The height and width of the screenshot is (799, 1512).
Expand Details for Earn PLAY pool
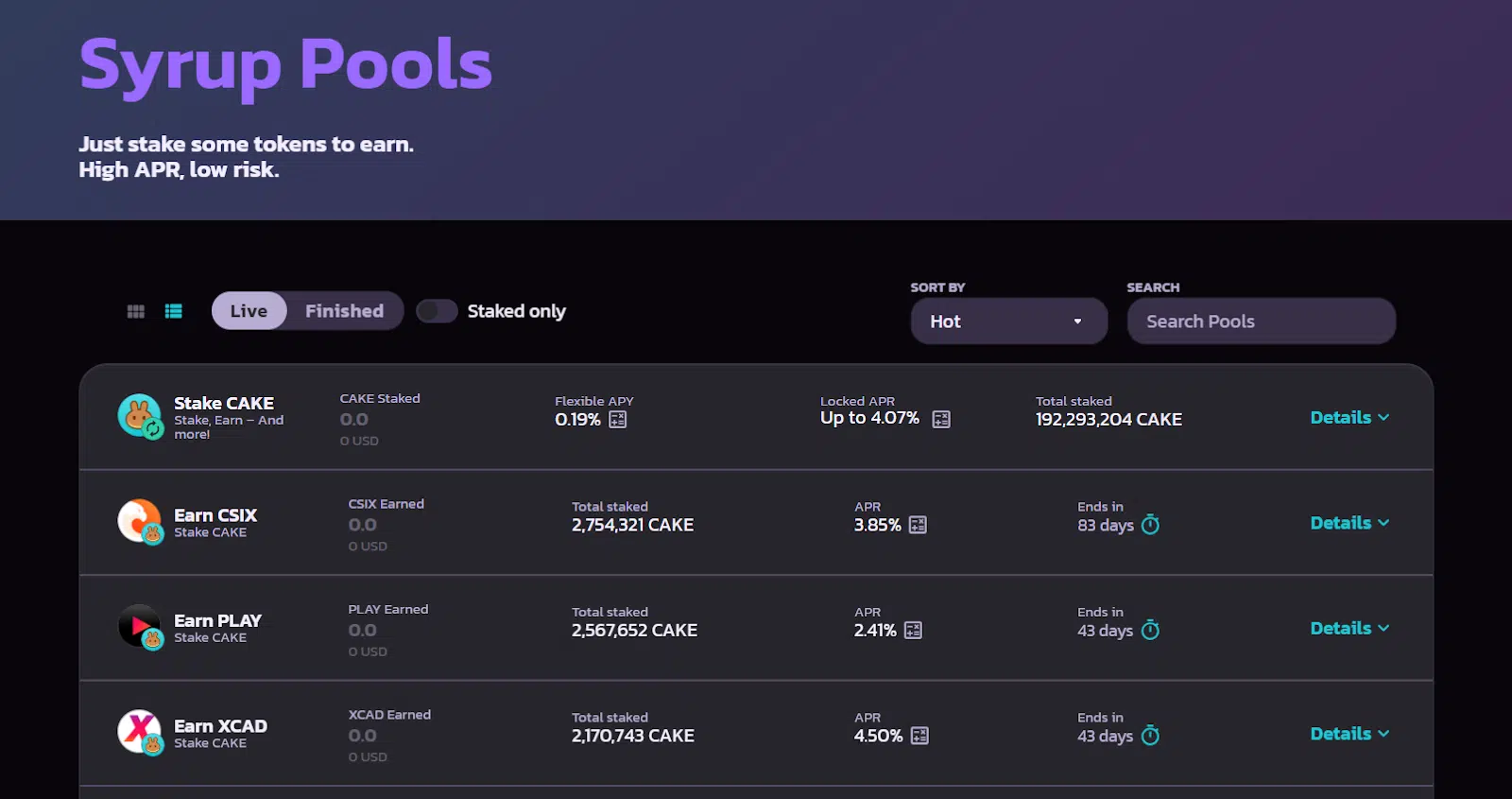coord(1349,628)
